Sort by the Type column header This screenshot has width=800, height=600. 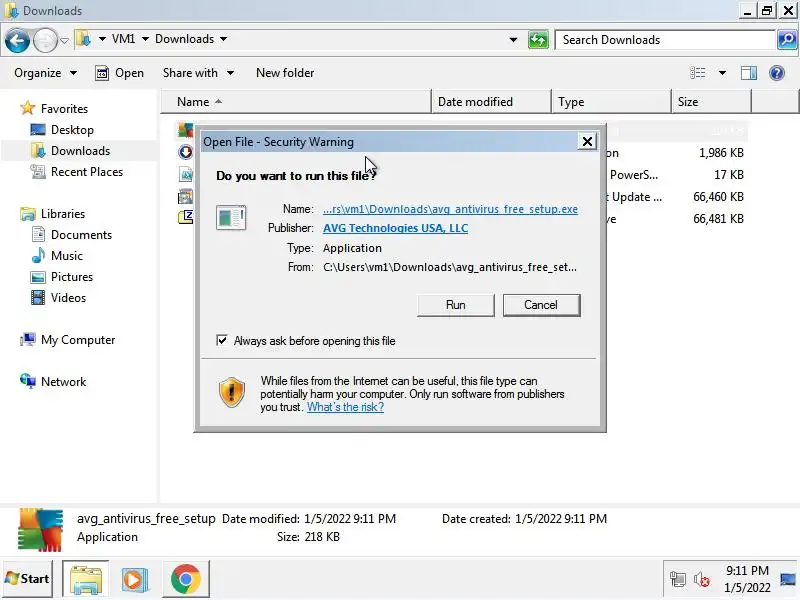pyautogui.click(x=611, y=102)
